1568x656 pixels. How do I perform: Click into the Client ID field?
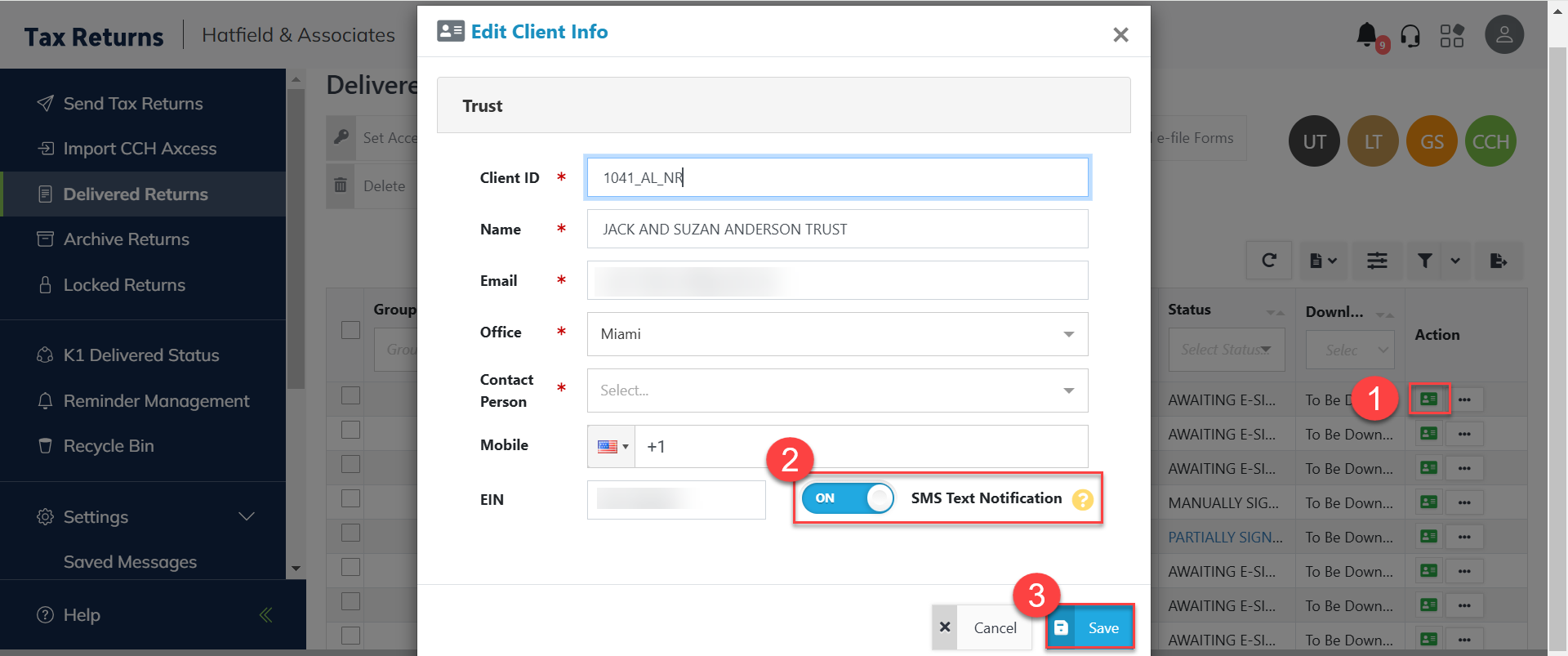[837, 178]
